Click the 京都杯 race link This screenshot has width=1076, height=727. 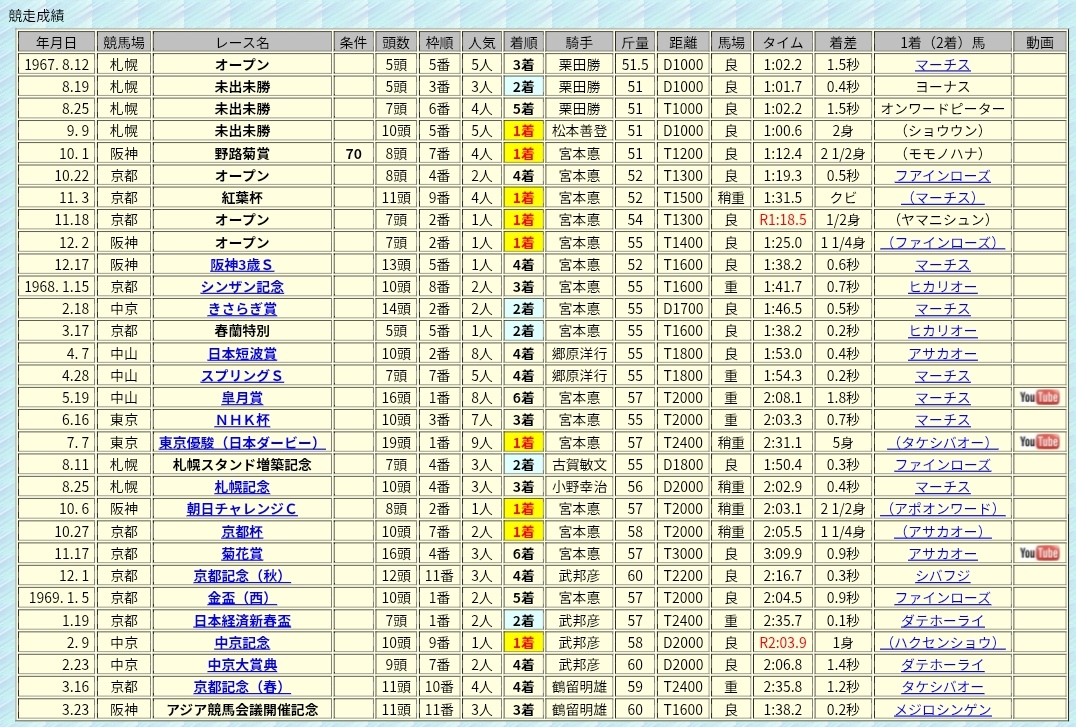tap(242, 531)
